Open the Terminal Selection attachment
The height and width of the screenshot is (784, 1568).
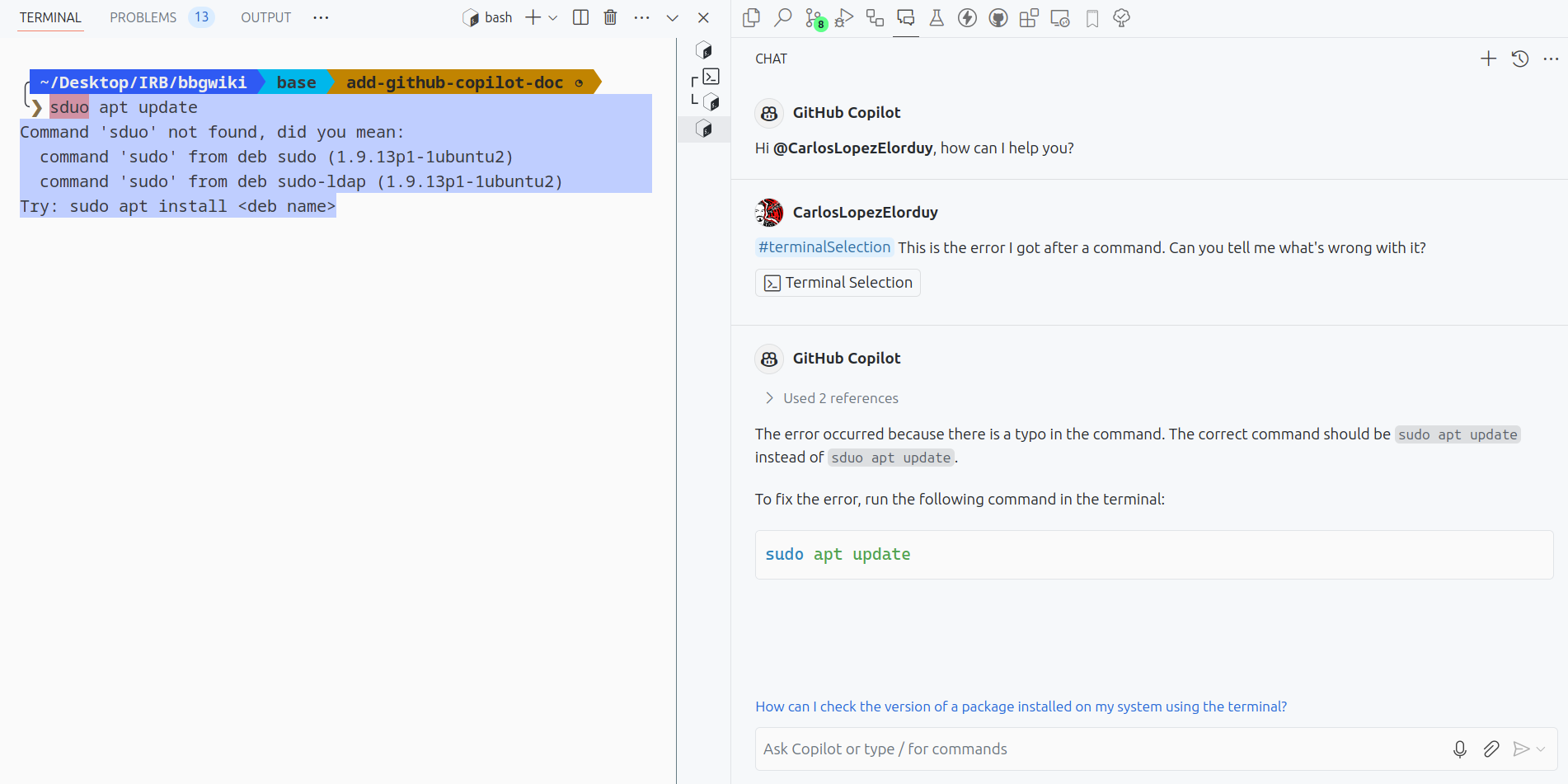(838, 283)
